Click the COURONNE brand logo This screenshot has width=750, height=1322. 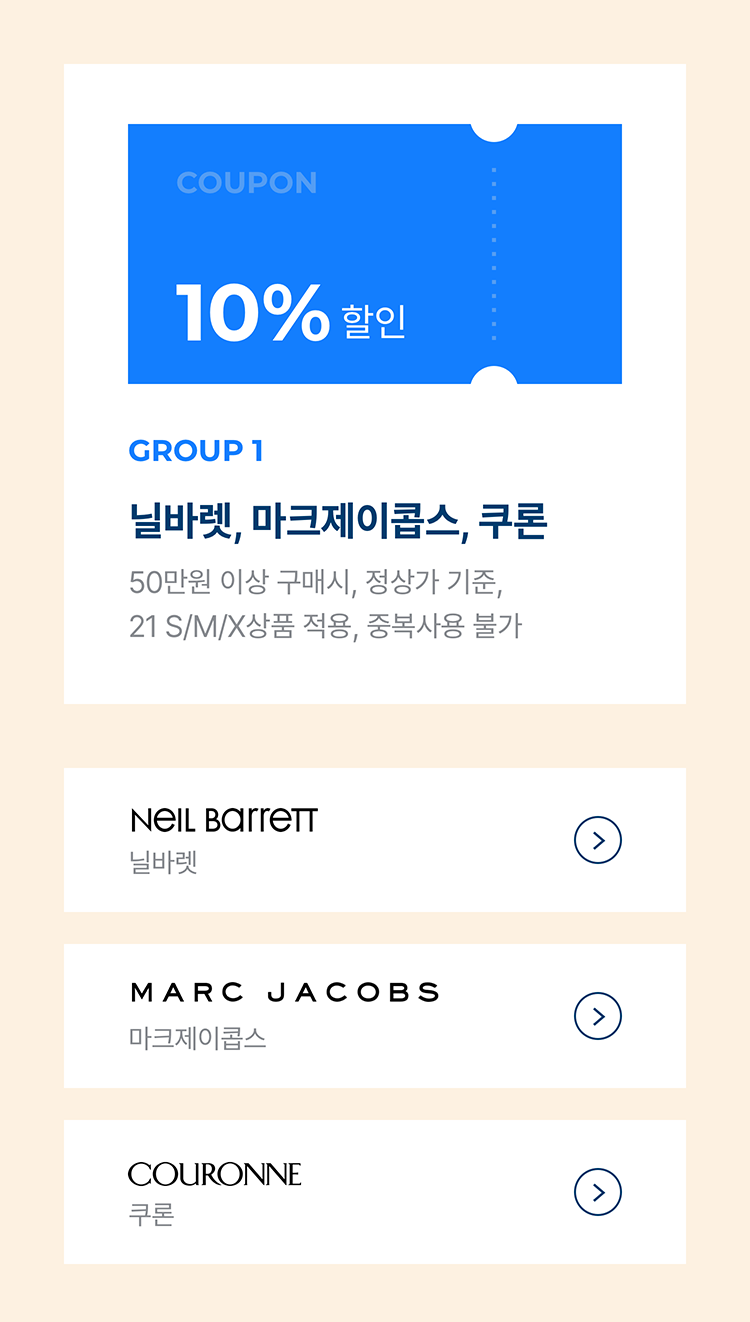(215, 1174)
